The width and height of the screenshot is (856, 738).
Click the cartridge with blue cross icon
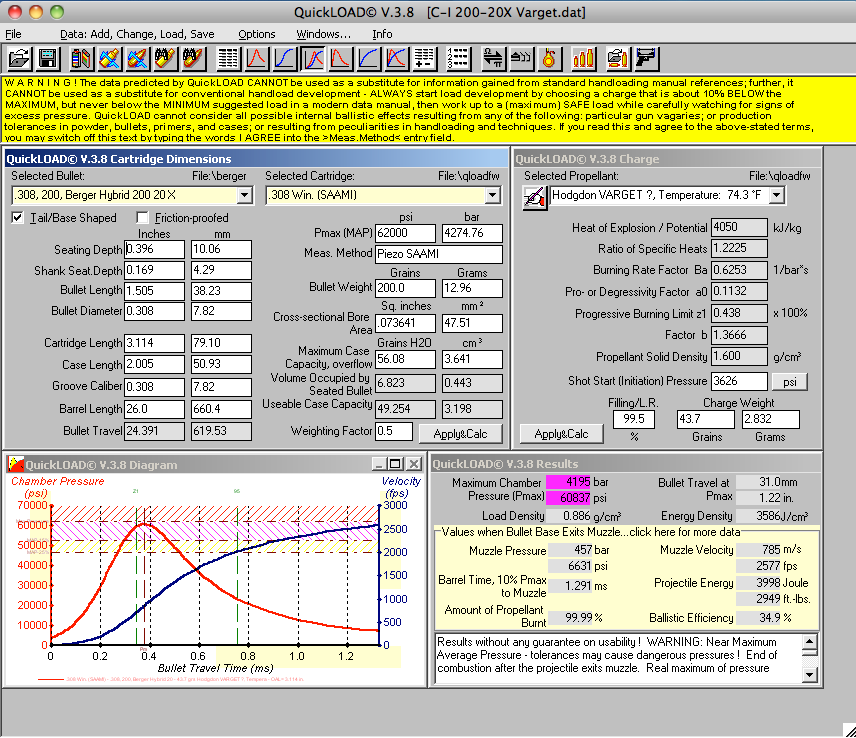tap(138, 58)
